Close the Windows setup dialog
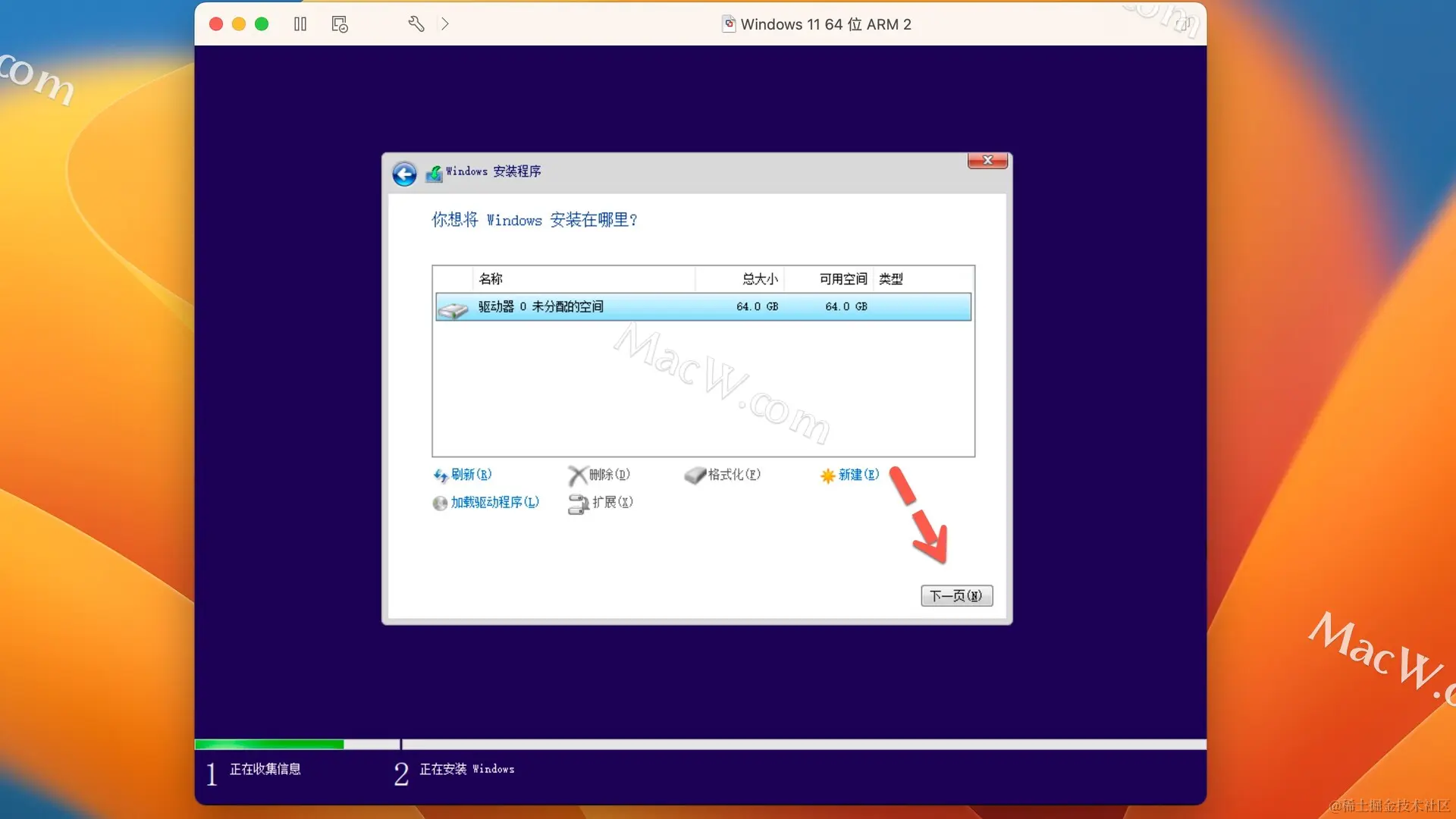Viewport: 1456px width, 819px height. tap(987, 160)
